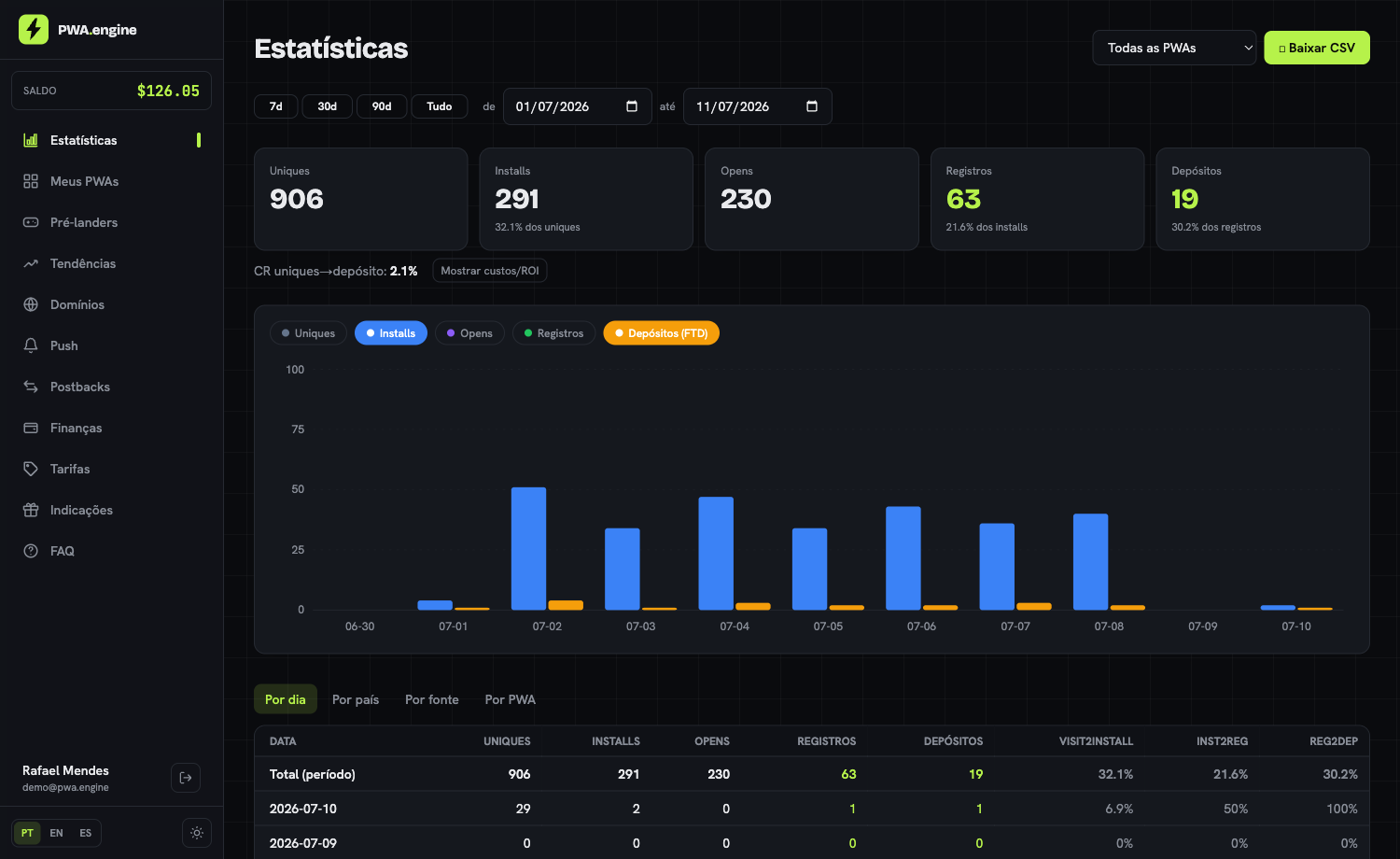
Task: Open Meus PWAs menu item
Action: pos(111,181)
